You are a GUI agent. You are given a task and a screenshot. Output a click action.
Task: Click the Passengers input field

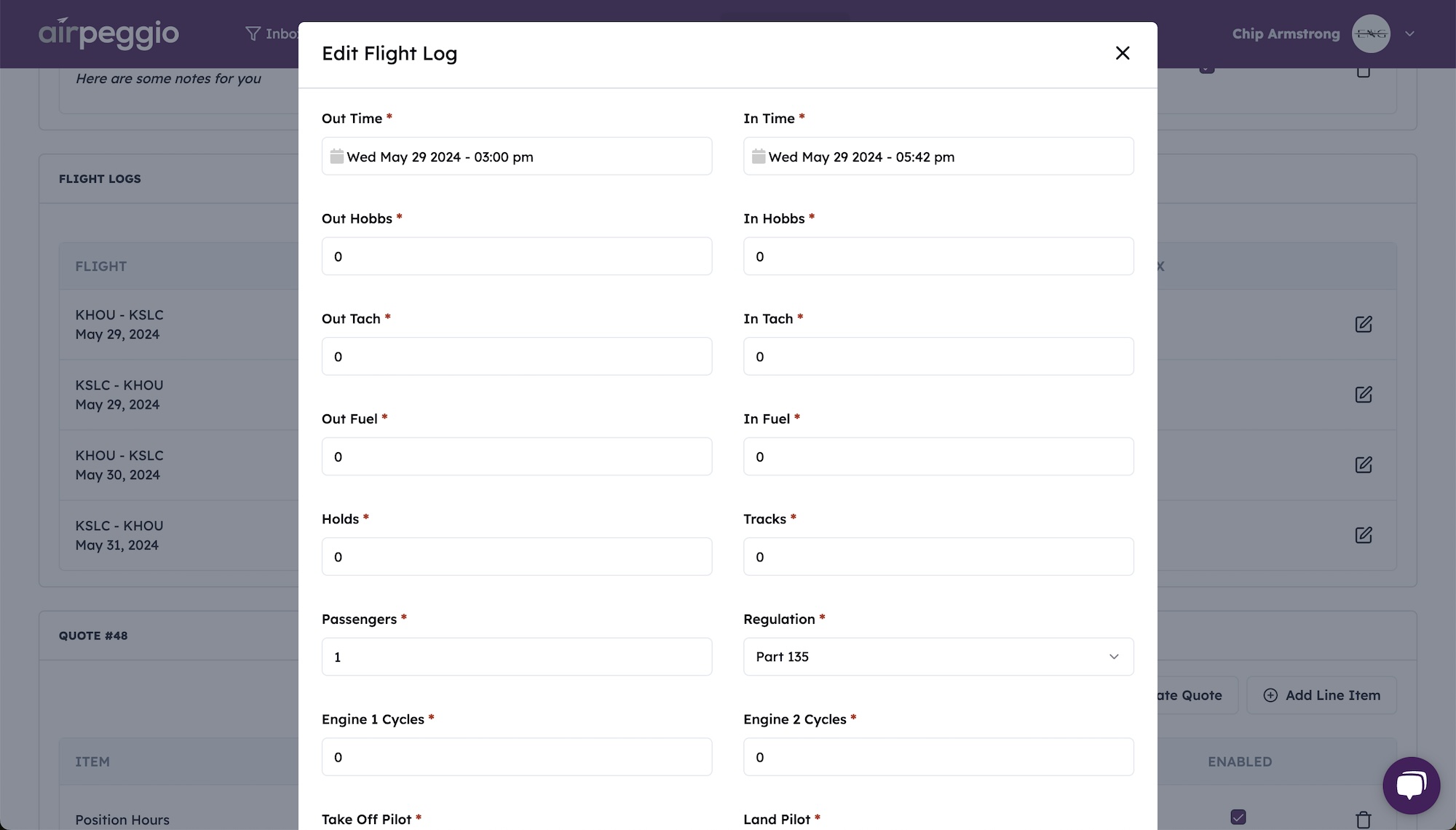pyautogui.click(x=517, y=656)
